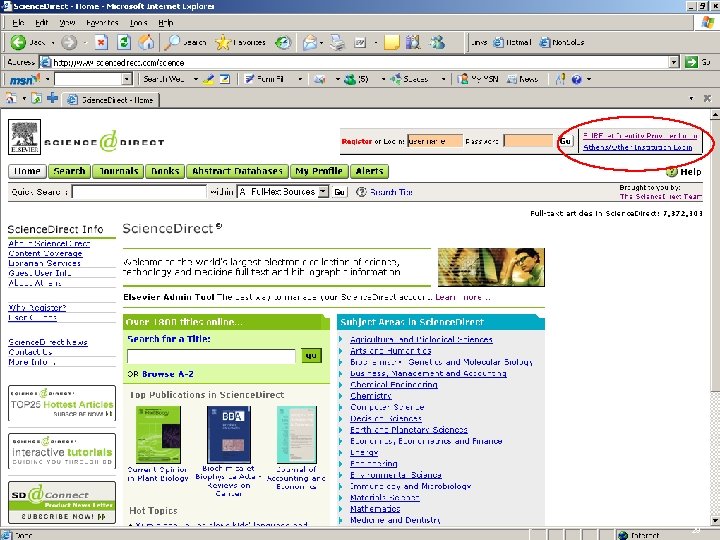Click in the Quick Search text box

tap(139, 192)
